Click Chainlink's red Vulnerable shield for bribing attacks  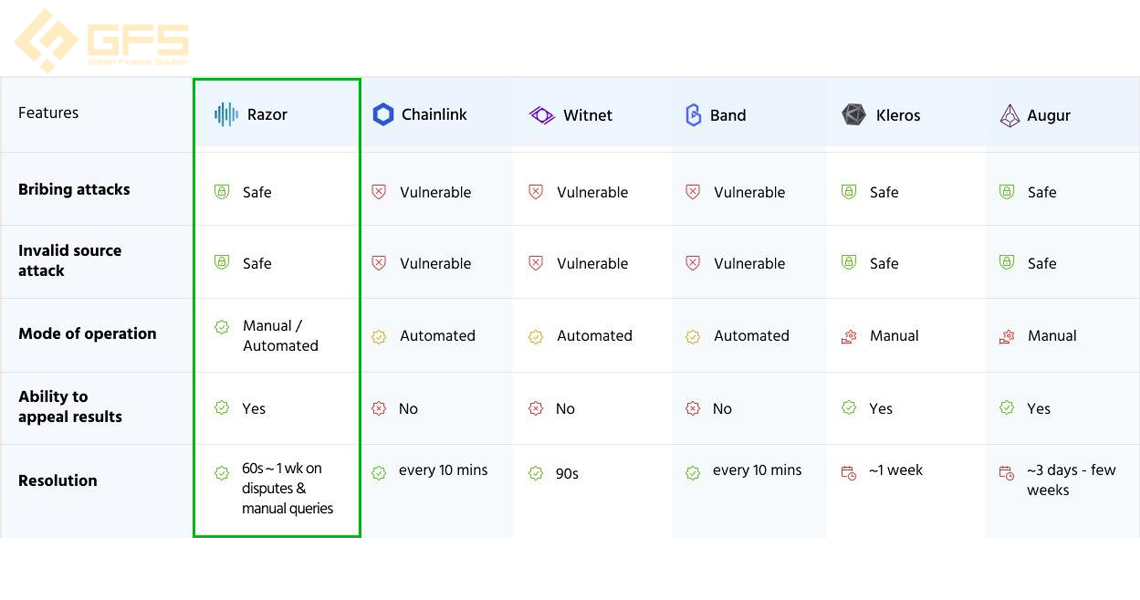click(379, 191)
